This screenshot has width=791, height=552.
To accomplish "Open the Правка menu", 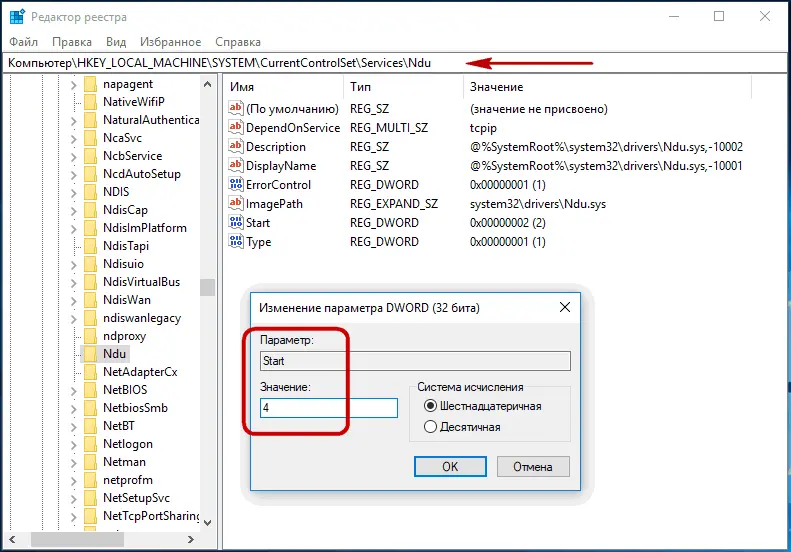I will click(x=72, y=42).
